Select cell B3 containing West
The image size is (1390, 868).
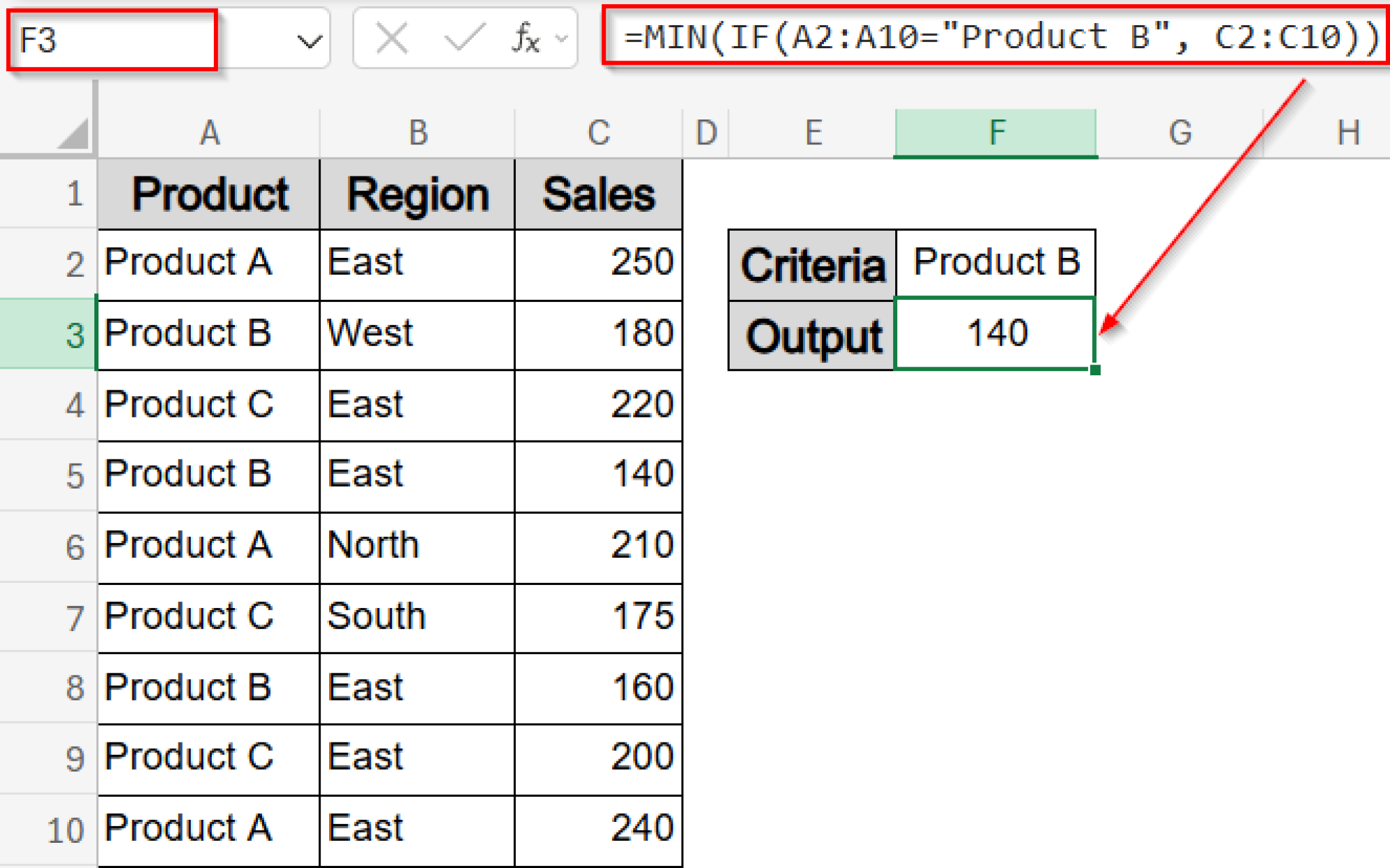click(x=417, y=334)
